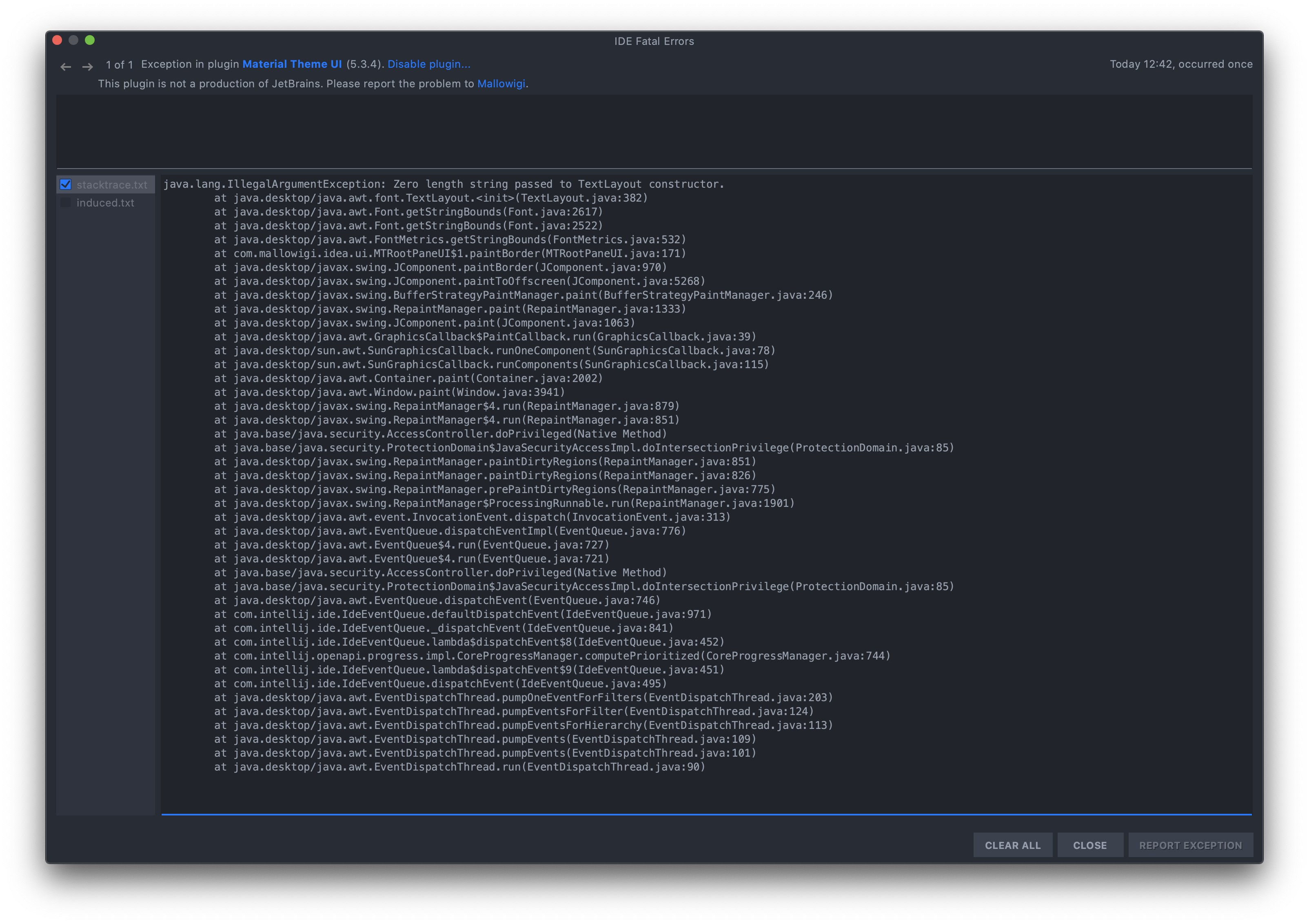Click the IDE Fatal Errors title
Viewport: 1309px width, 924px height.
click(654, 41)
